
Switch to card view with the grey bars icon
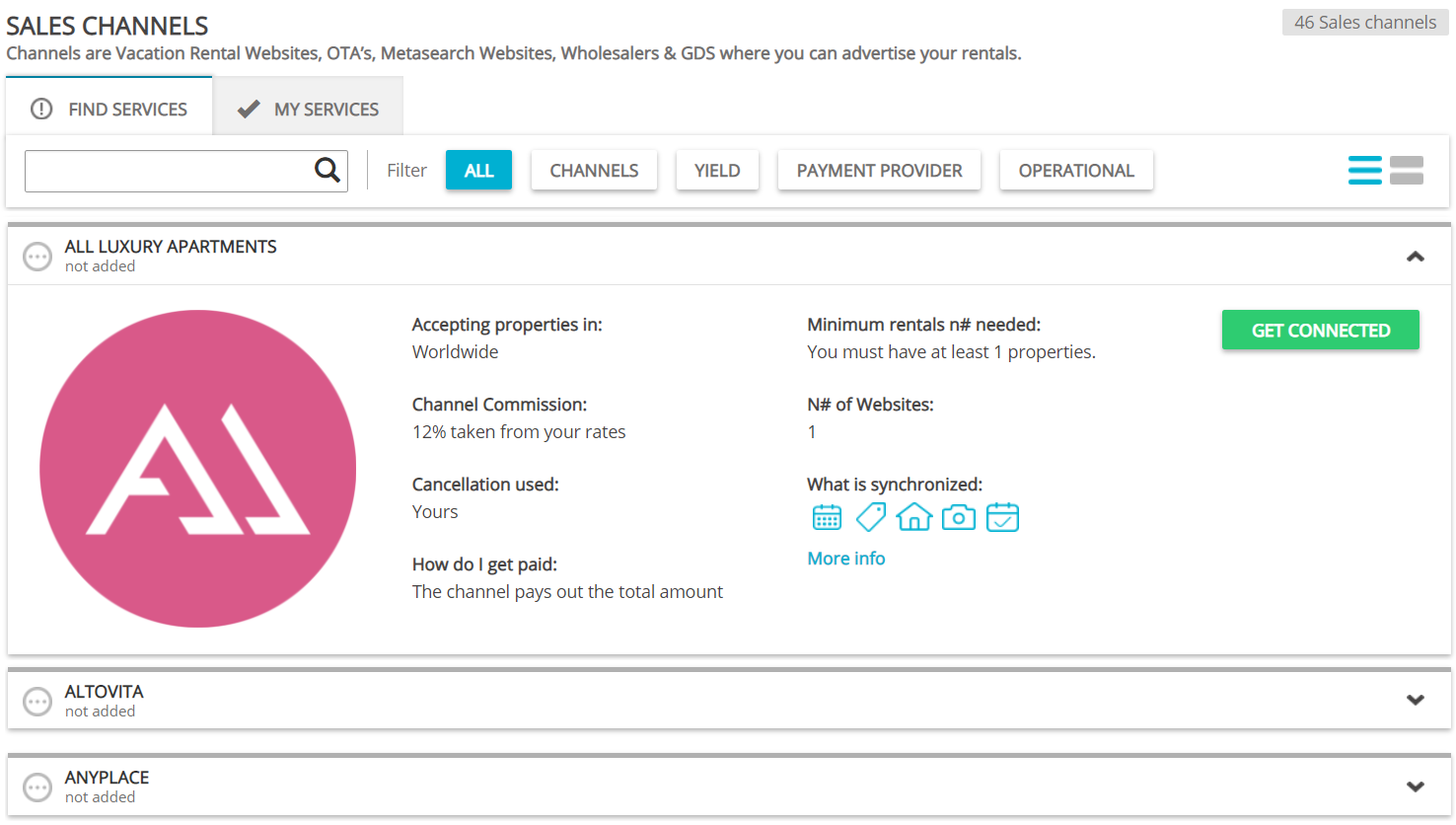(x=1407, y=171)
